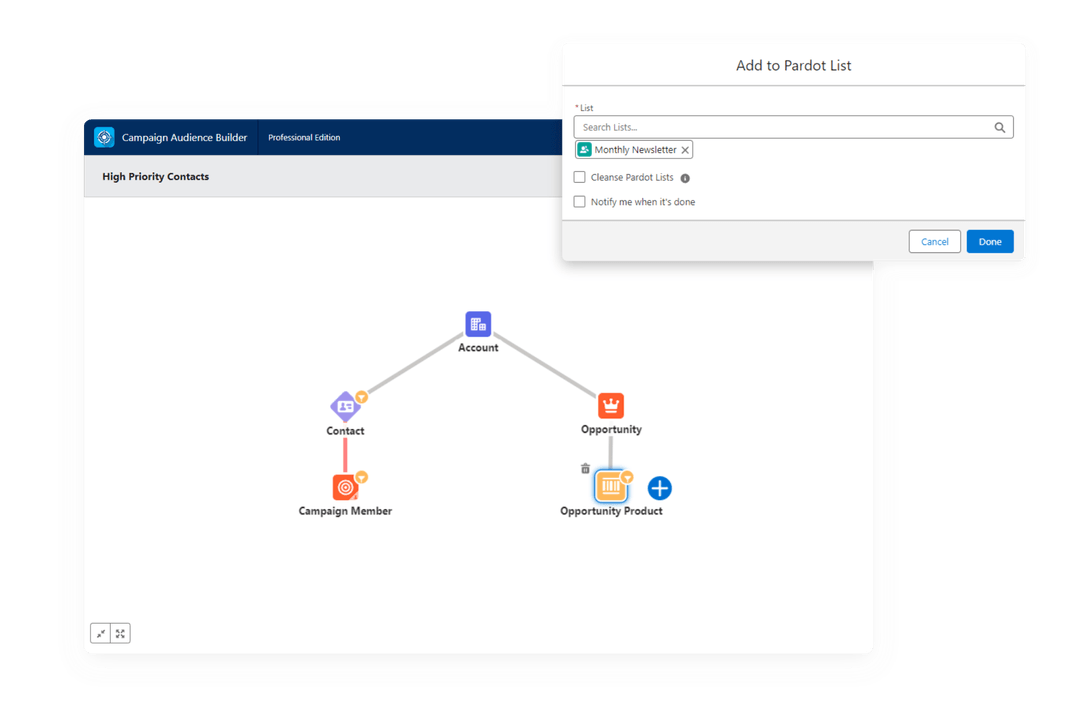Select the Campaign Member node icon

(x=345, y=486)
